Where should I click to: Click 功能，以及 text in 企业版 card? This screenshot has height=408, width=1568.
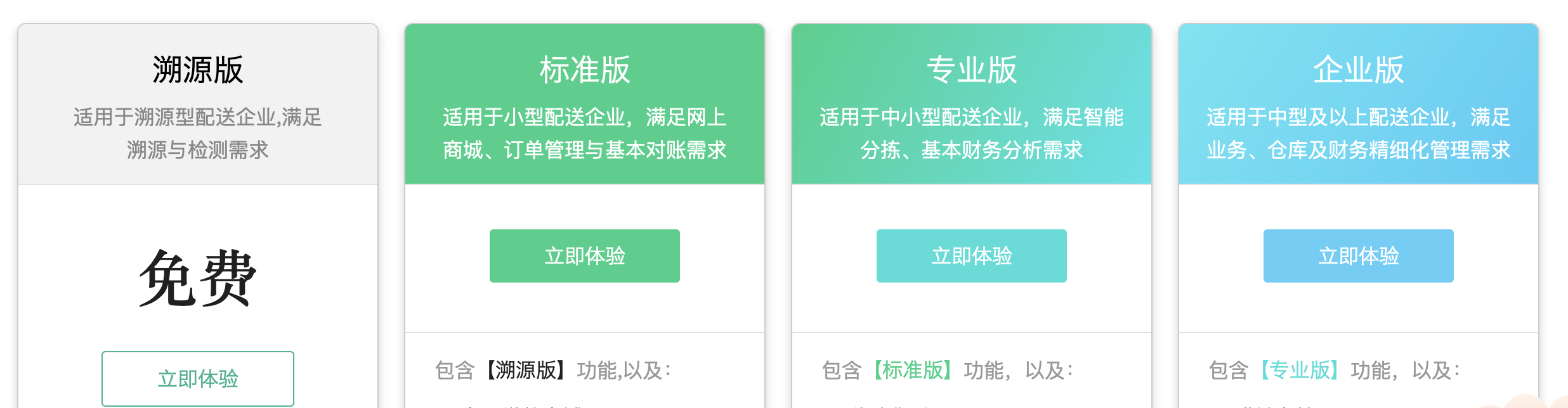(1404, 370)
